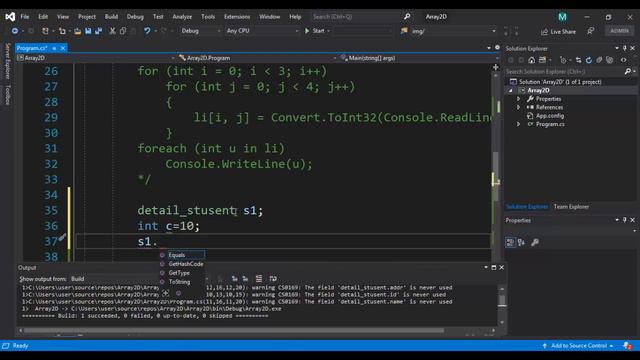Click the Preview Selected Items code icon

623,60
